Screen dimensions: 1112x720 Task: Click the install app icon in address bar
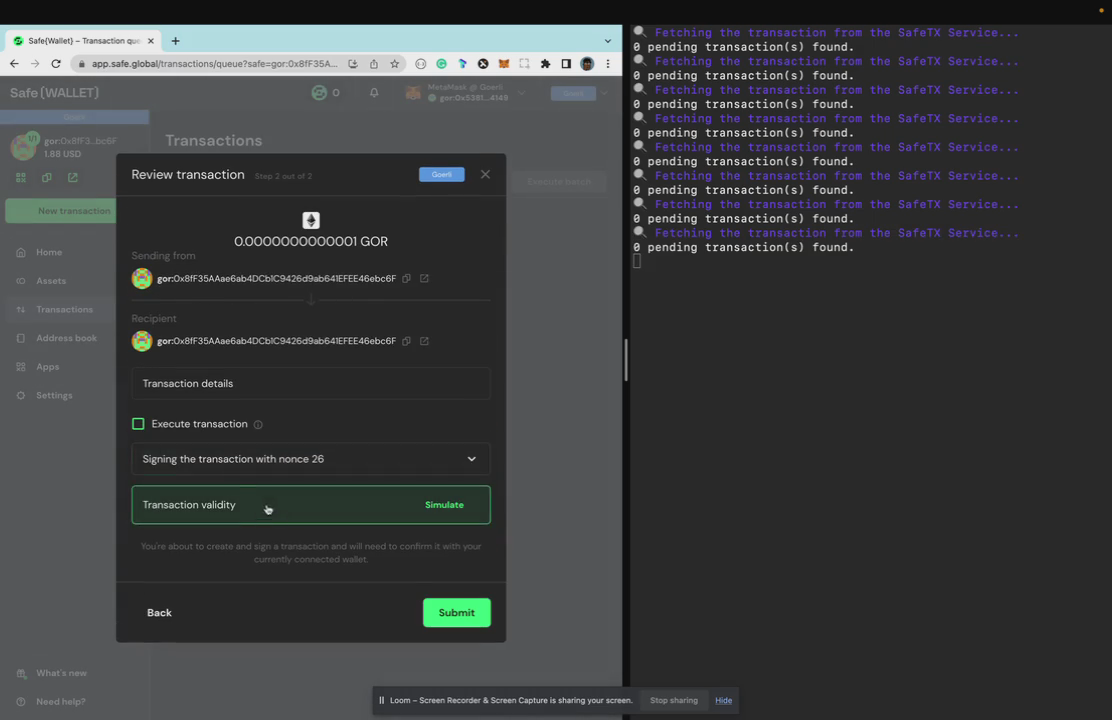click(353, 64)
